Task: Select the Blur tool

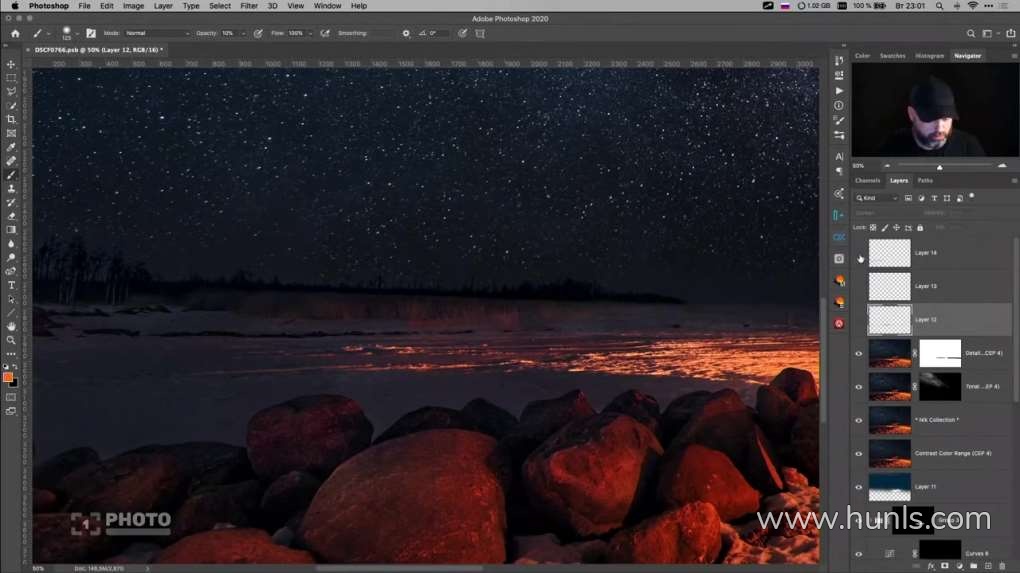Action: tap(11, 243)
